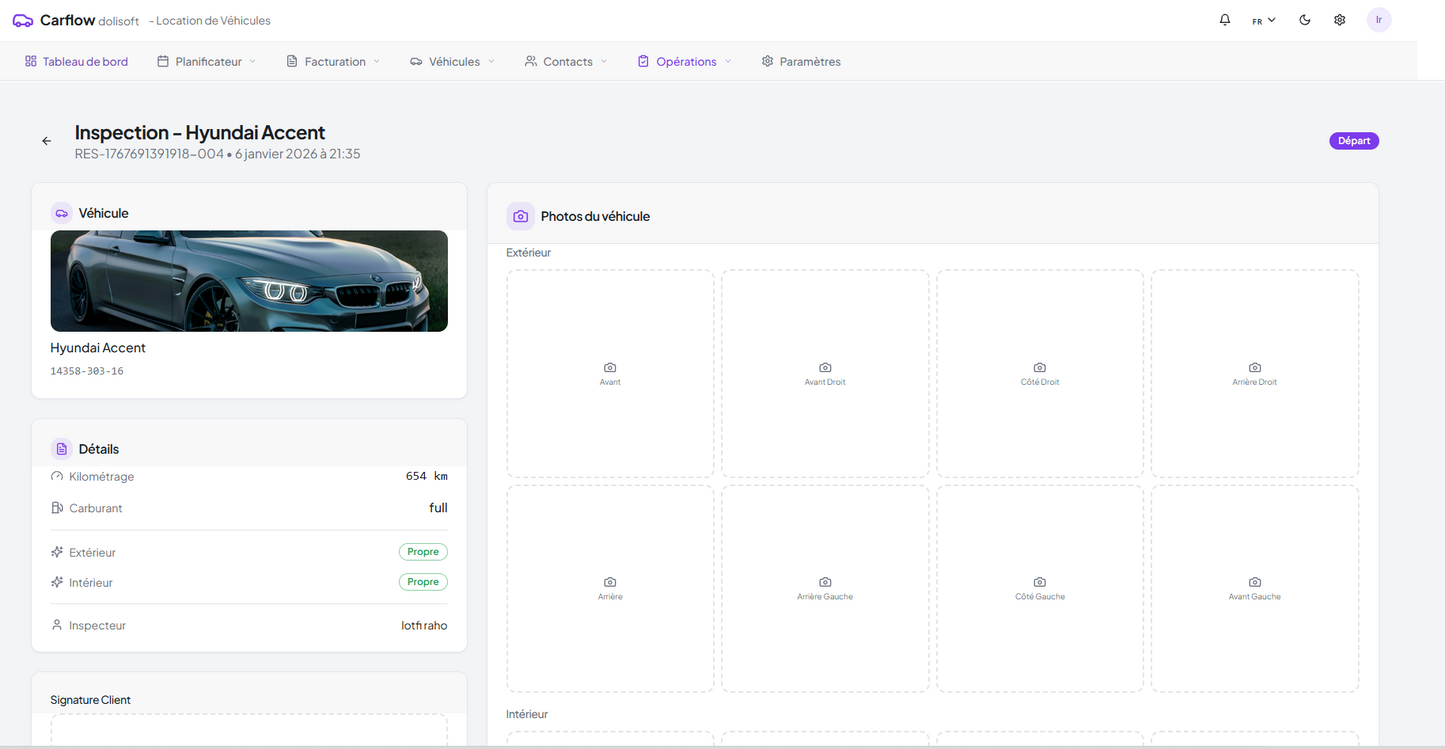Screen dimensions: 1445x749
Task: Open the FR language dropdown
Action: tap(1264, 20)
